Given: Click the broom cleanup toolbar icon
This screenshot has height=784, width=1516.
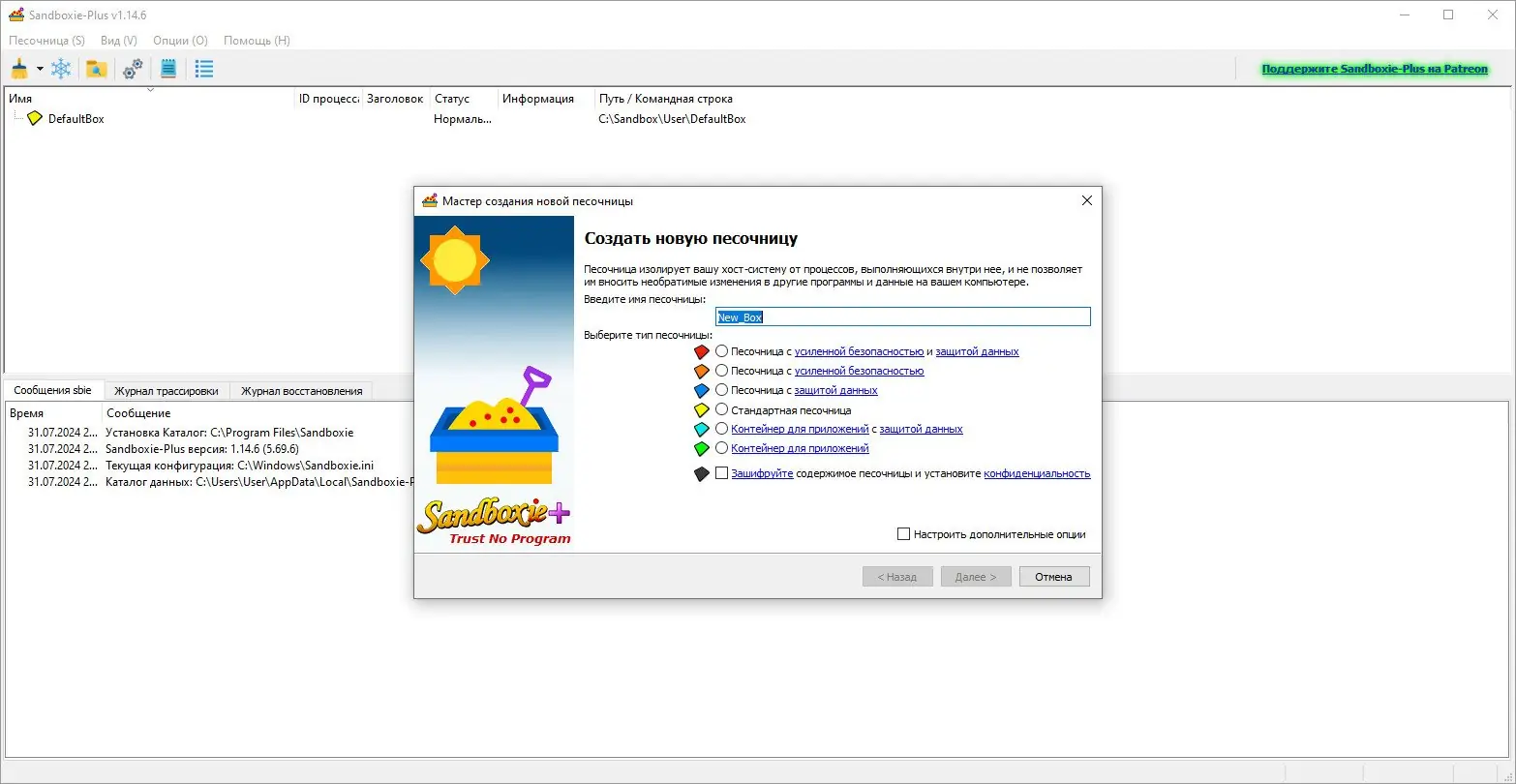Looking at the screenshot, I should (19, 69).
